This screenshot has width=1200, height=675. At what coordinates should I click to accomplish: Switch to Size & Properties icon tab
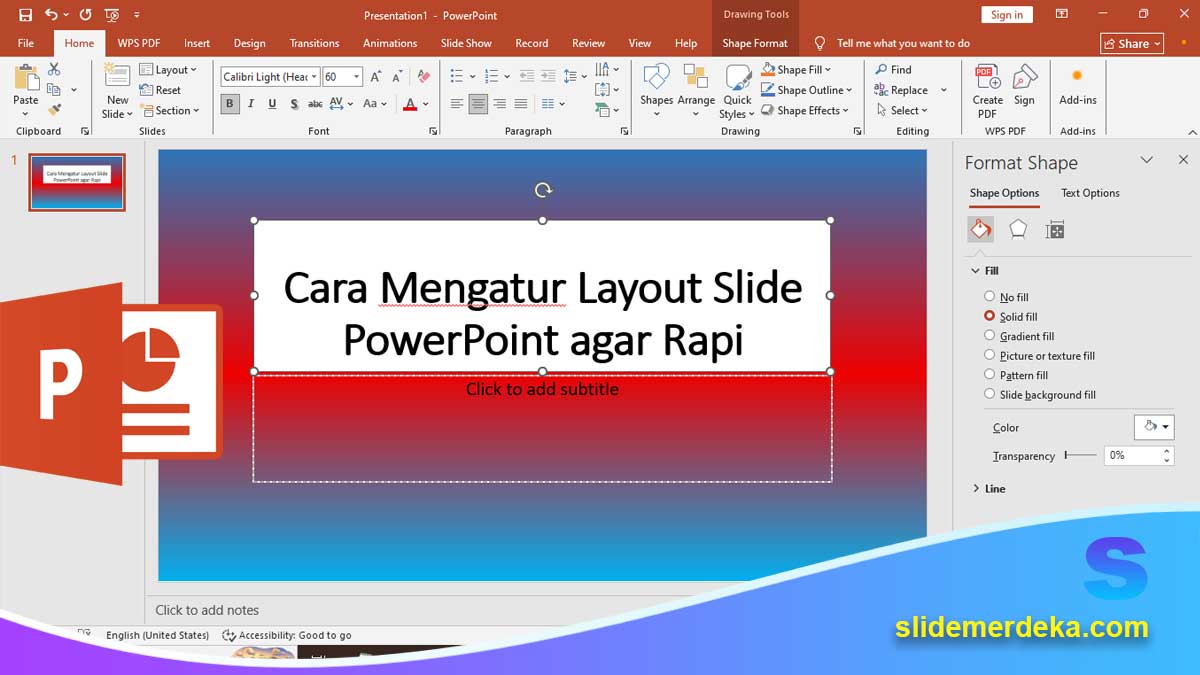(1055, 230)
